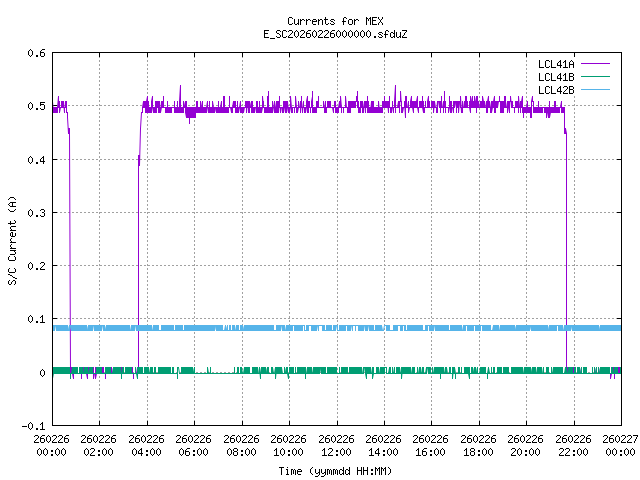The height and width of the screenshot is (480, 640).
Task: Click the 0.3 y-axis tick label
Action: (36, 213)
